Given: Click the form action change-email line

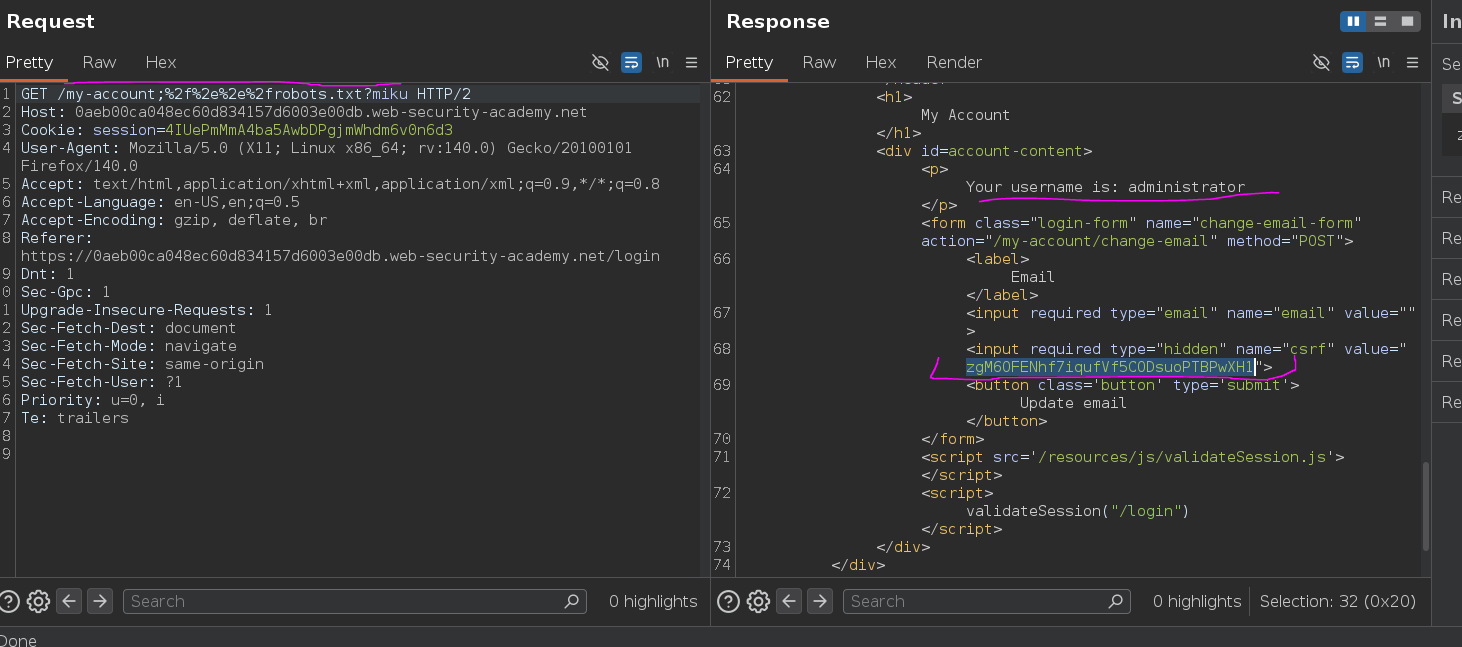Looking at the screenshot, I should click(1137, 241).
